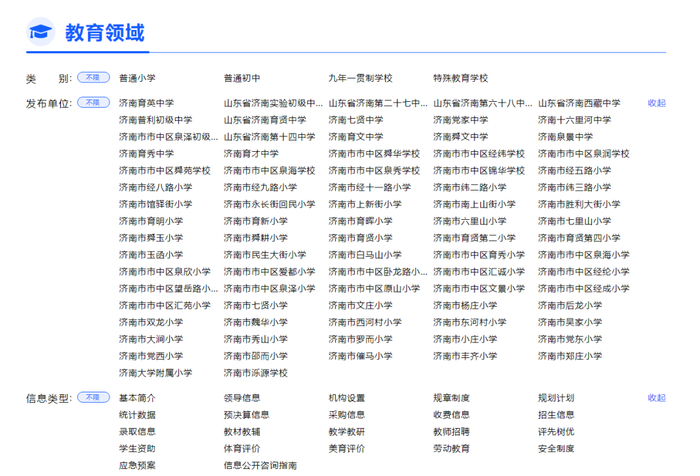Choose 济南市市中区舜华学校
Viewport: 700px width, 476px height.
click(374, 154)
